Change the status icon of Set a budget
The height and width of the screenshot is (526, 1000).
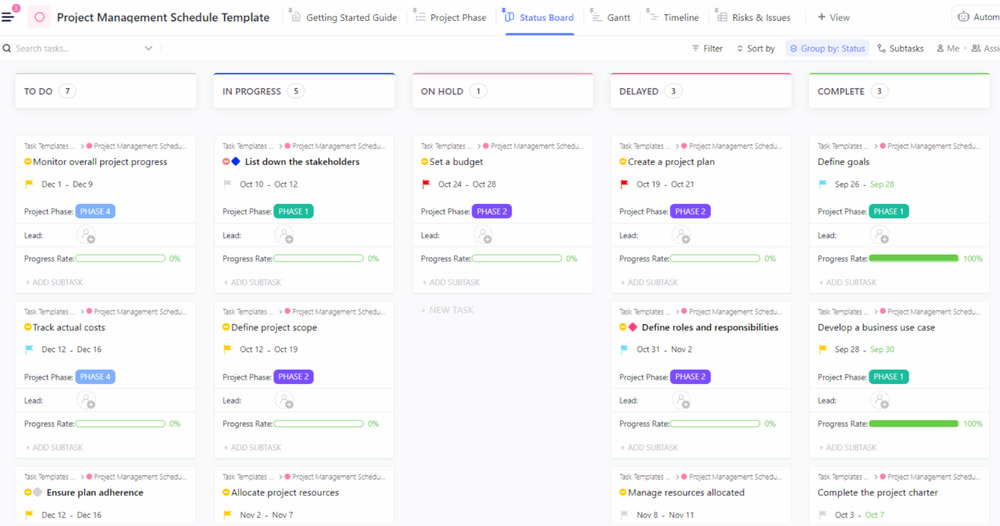click(x=425, y=162)
